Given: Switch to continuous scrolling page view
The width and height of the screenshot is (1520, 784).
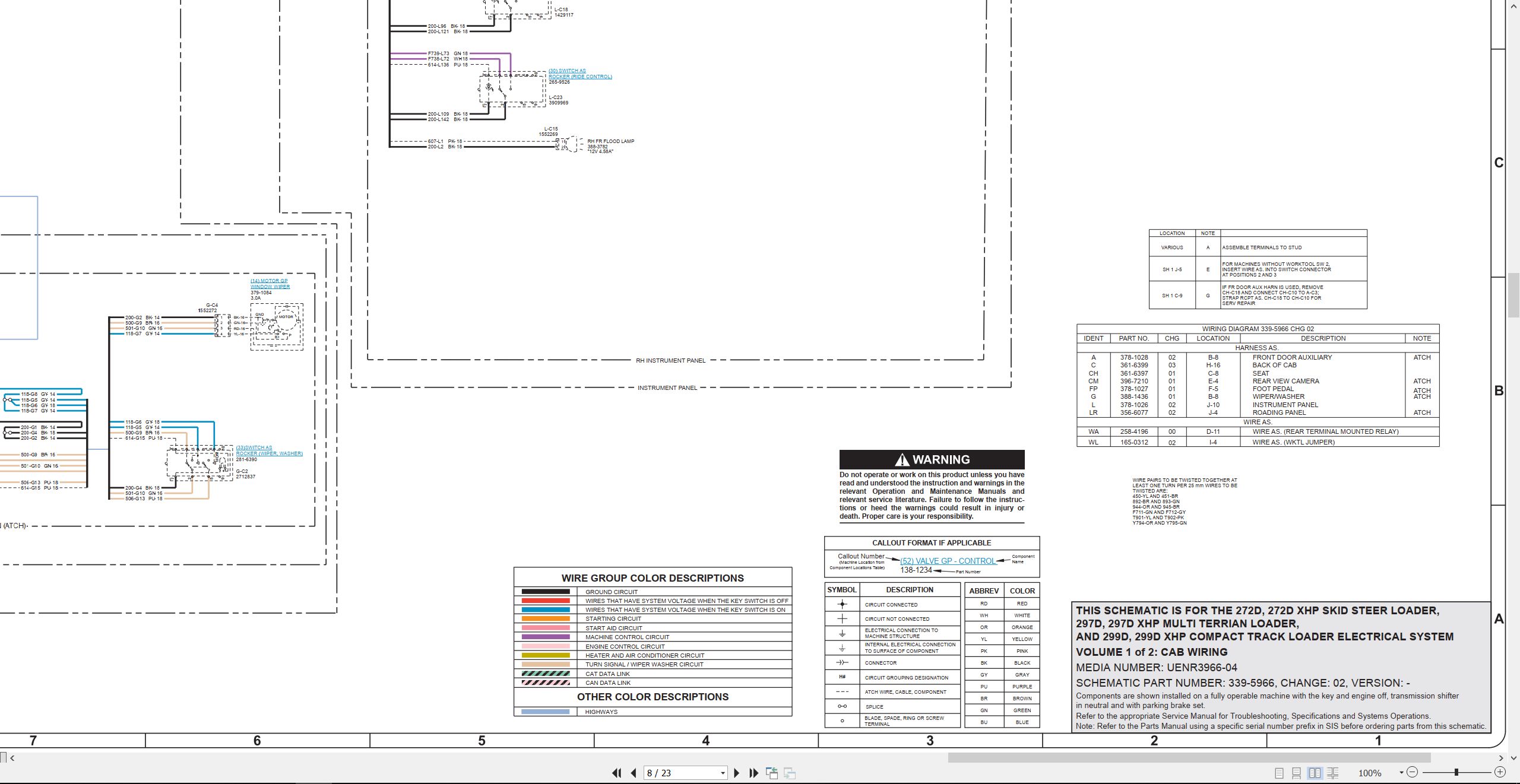Looking at the screenshot, I should click(1297, 773).
